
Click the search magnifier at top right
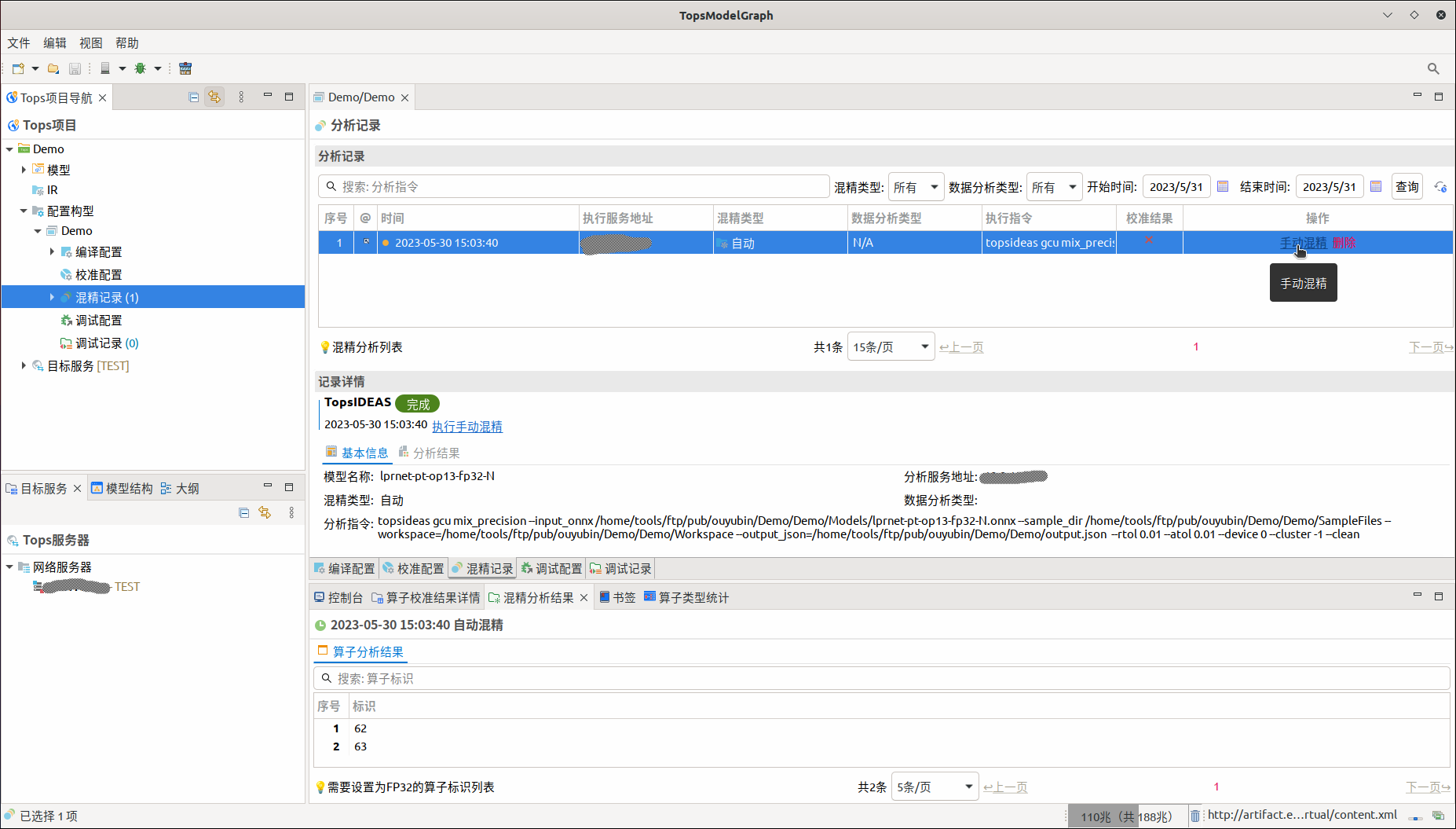[1433, 68]
